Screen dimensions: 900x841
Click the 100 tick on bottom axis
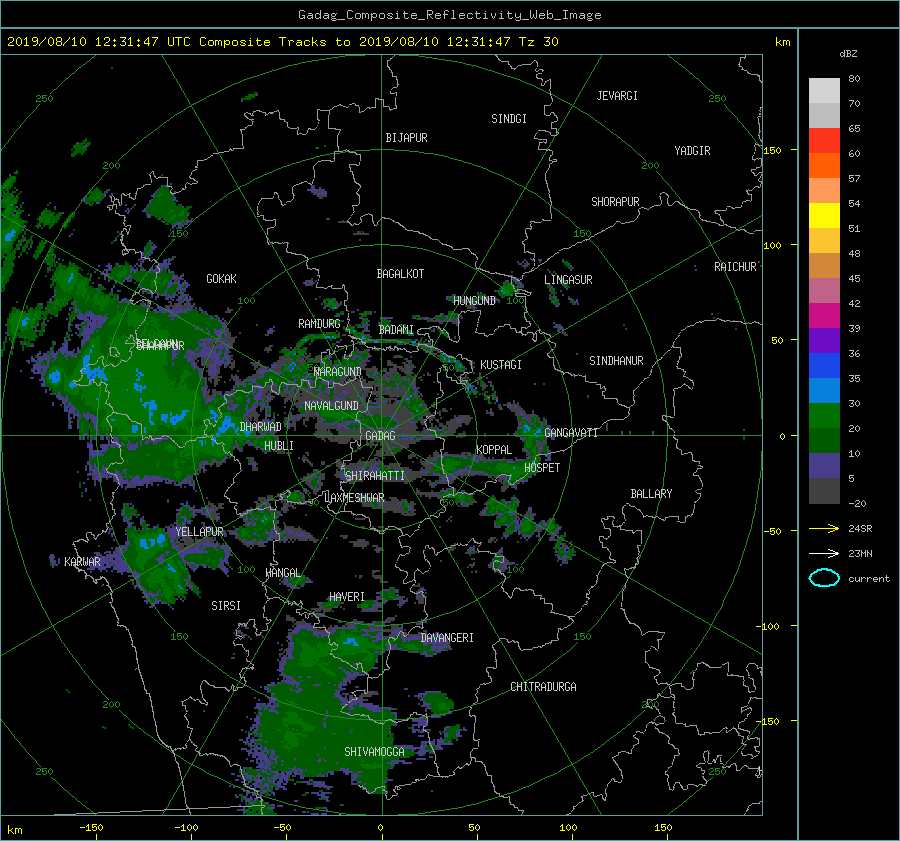pos(568,828)
